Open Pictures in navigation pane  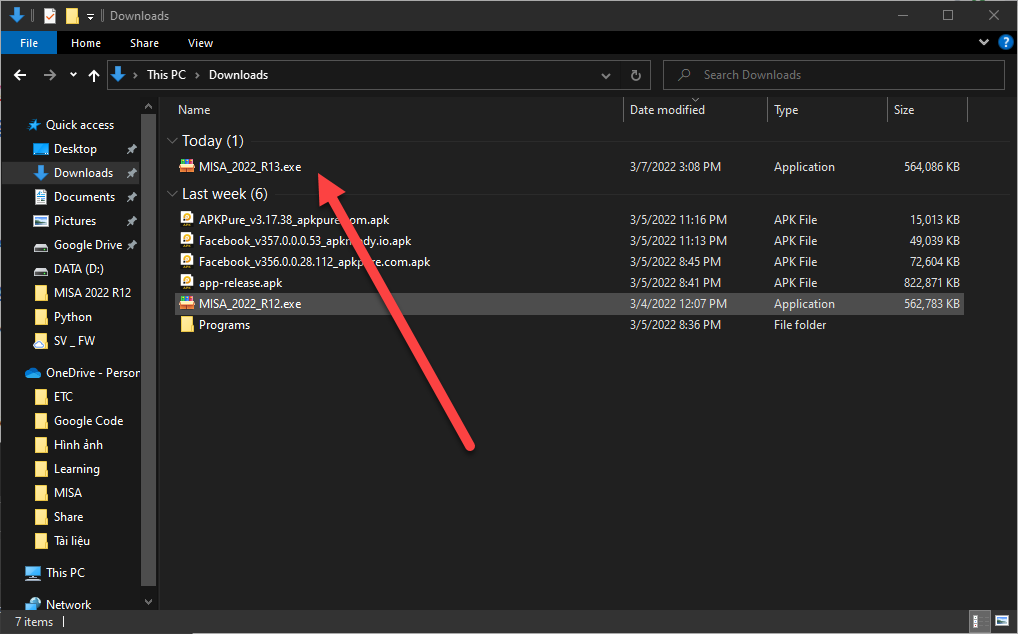coord(64,221)
